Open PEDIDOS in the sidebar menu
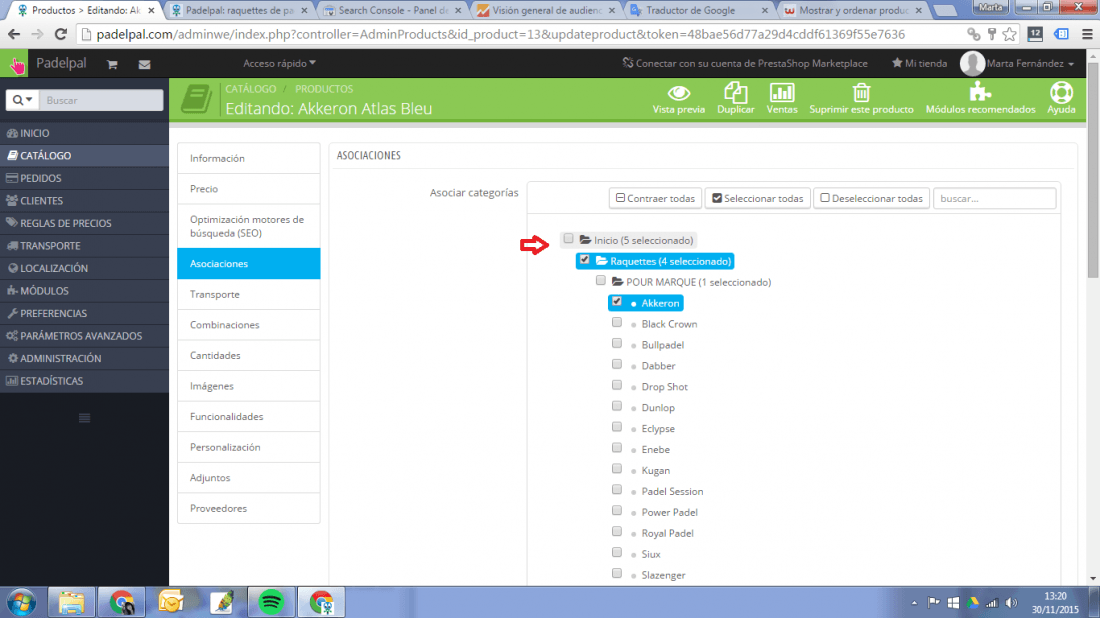The width and height of the screenshot is (1100, 618). point(84,178)
